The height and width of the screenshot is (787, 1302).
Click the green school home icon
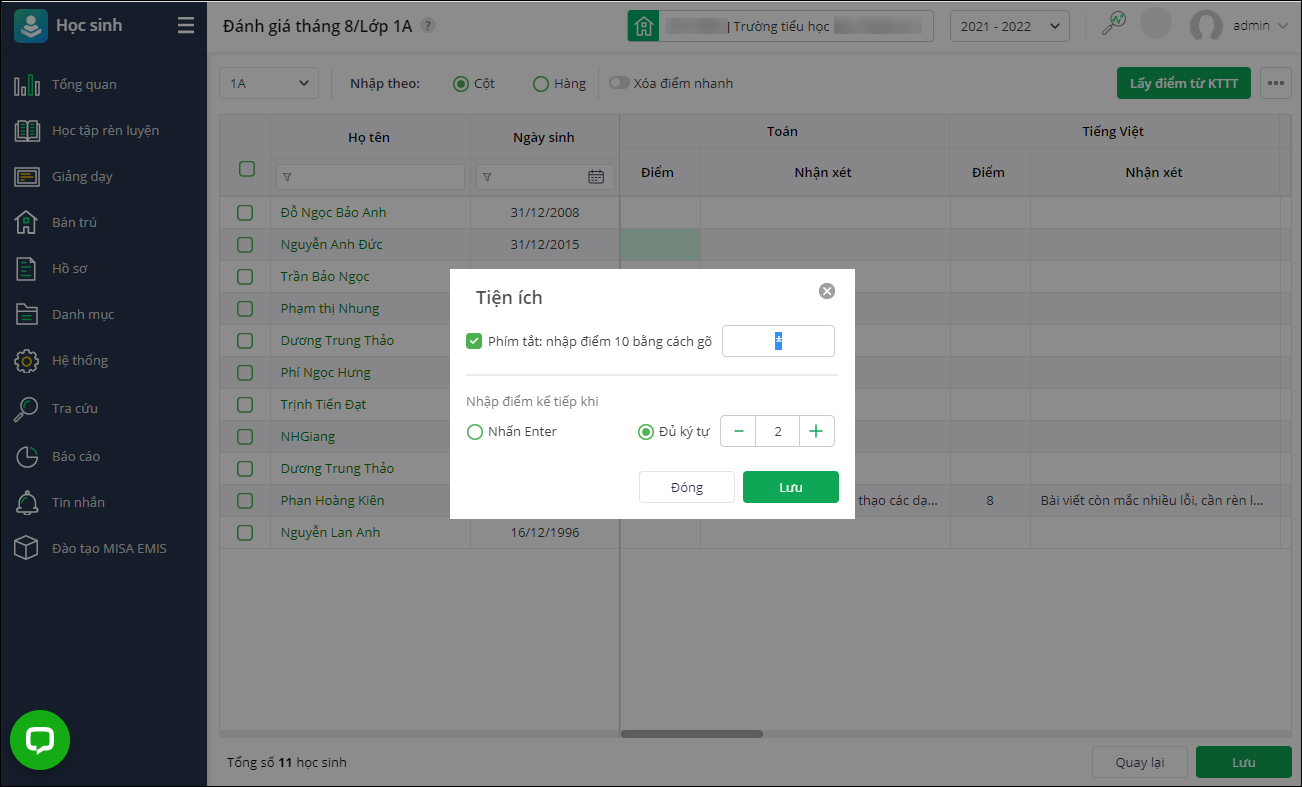tap(643, 26)
